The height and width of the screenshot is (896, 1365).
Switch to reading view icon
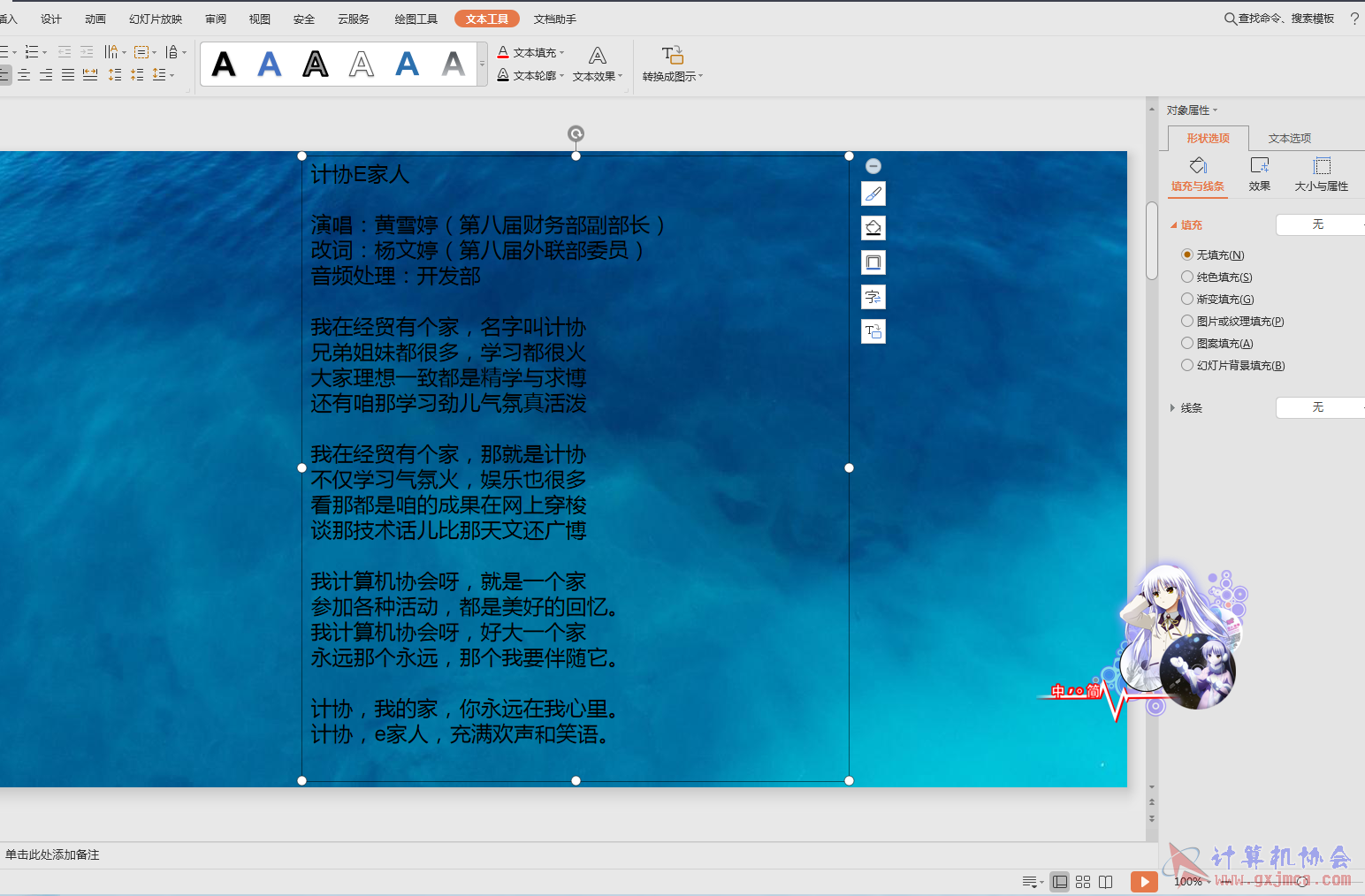pos(1106,881)
